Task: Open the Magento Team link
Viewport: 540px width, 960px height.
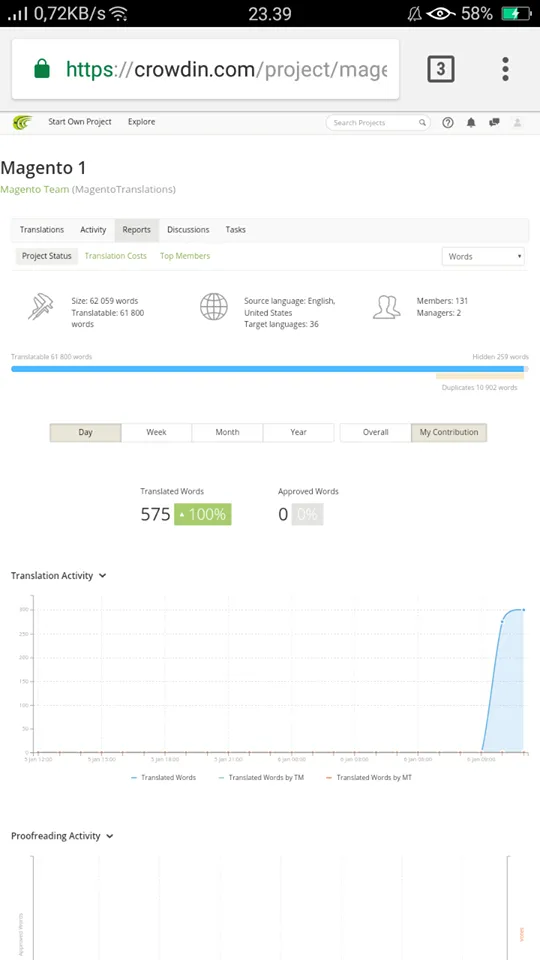Action: (34, 189)
